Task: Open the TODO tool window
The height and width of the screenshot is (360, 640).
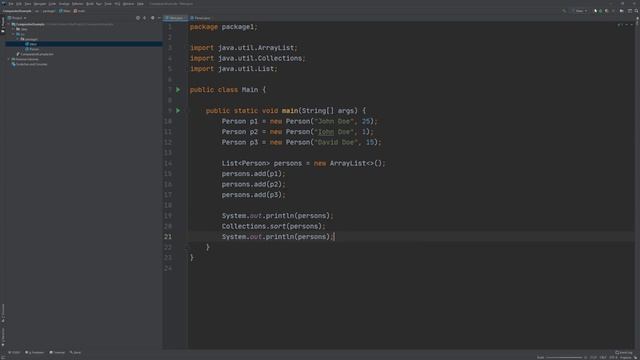Action: [x=14, y=352]
